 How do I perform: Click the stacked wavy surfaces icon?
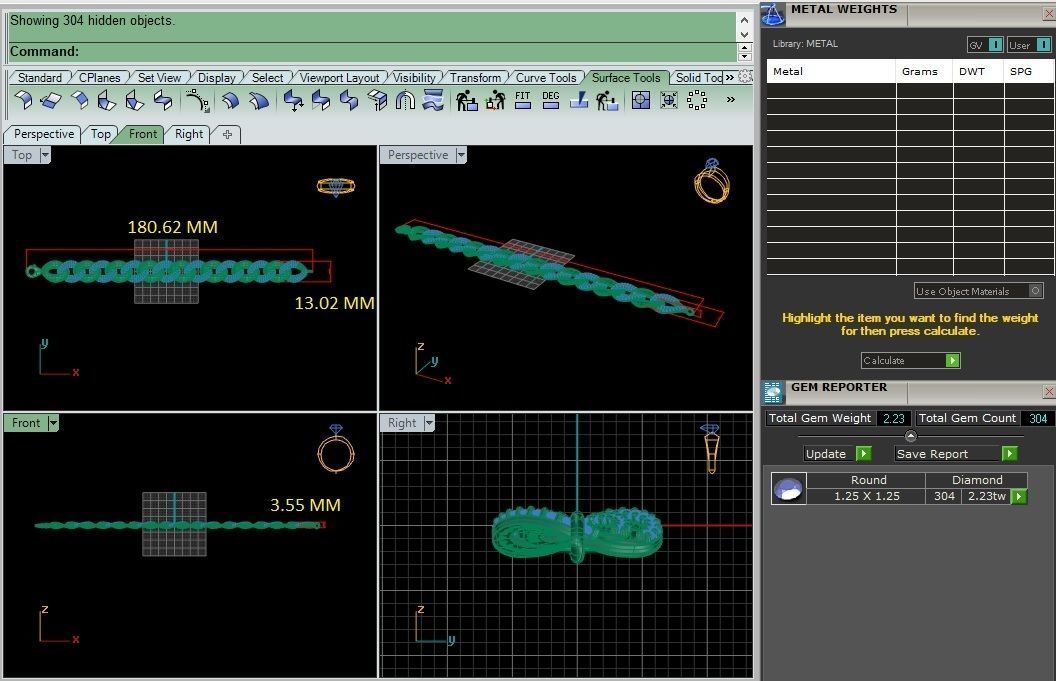pyautogui.click(x=433, y=100)
